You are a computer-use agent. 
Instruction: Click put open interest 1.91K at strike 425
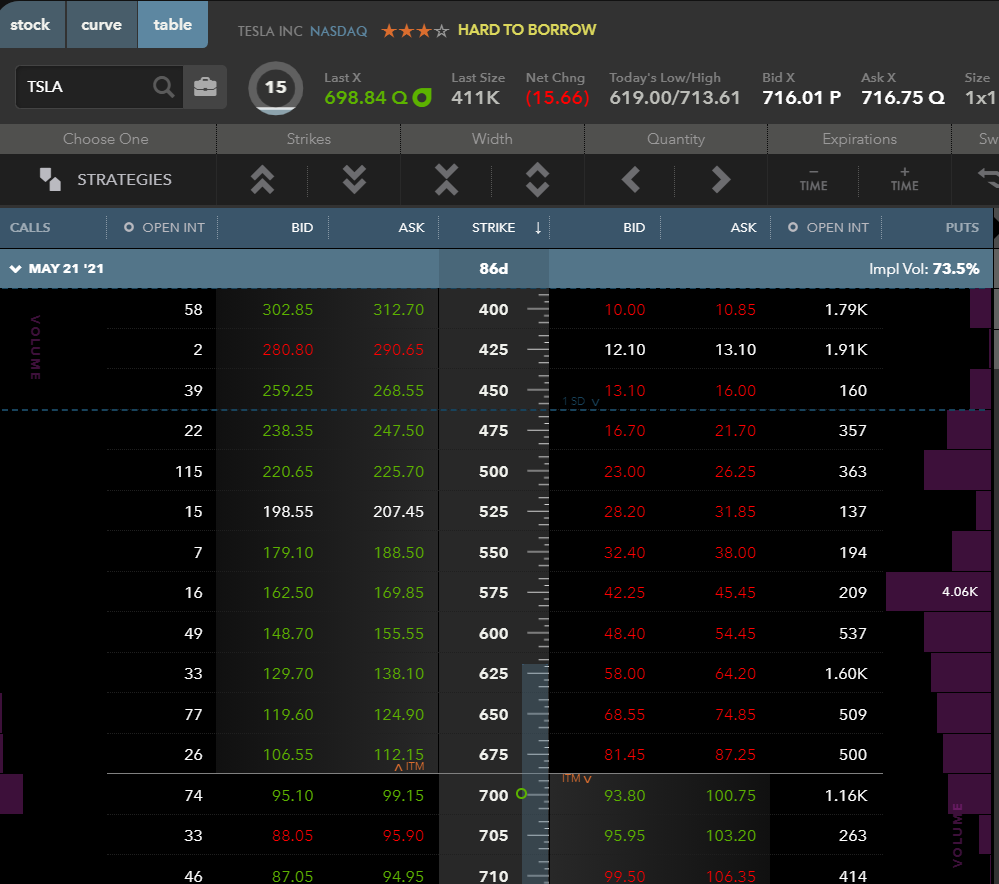(845, 350)
